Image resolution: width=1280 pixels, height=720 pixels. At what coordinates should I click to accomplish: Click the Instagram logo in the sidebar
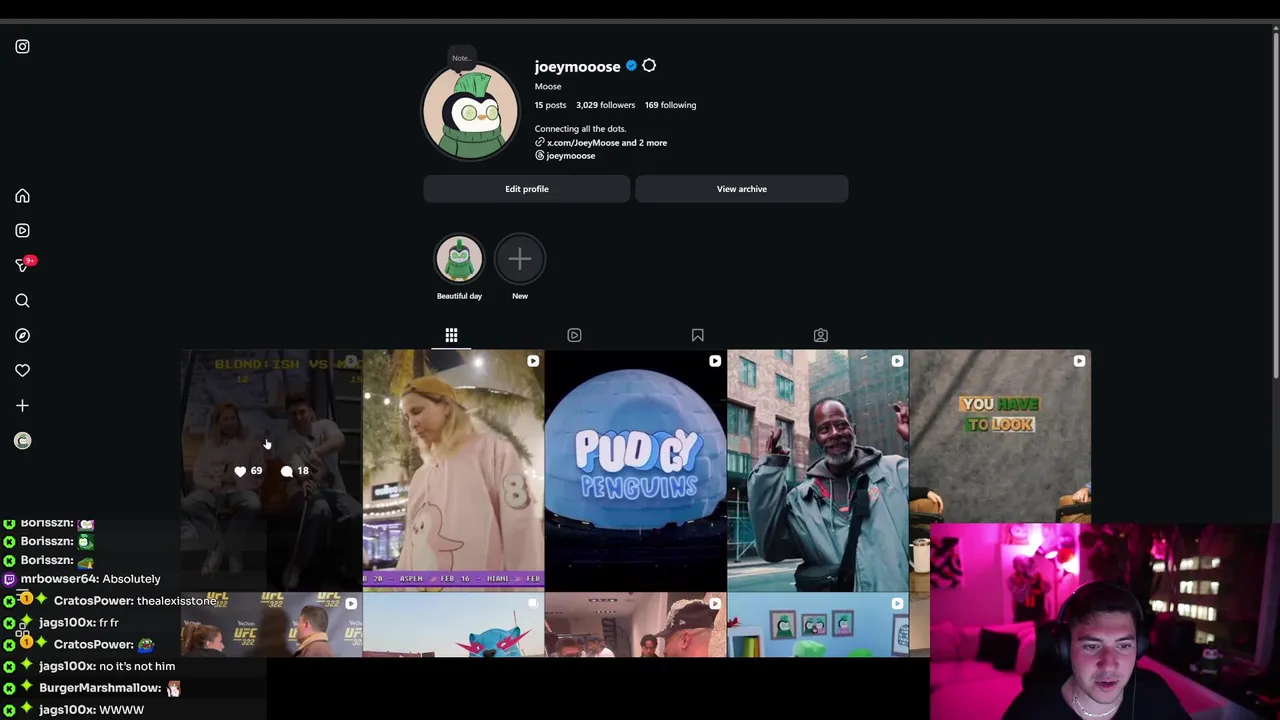22,47
